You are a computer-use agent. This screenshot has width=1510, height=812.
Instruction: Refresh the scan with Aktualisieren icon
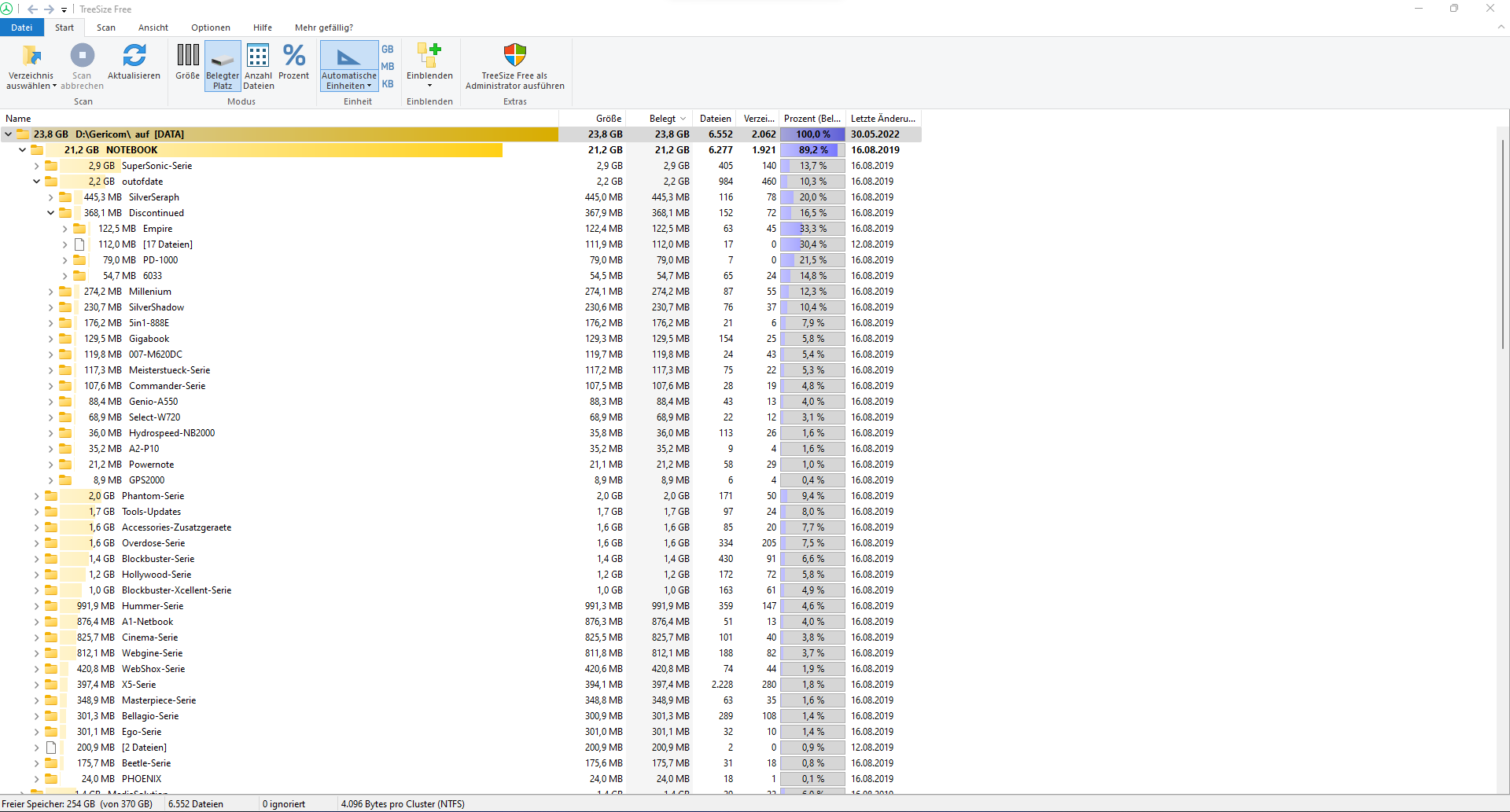coord(134,56)
